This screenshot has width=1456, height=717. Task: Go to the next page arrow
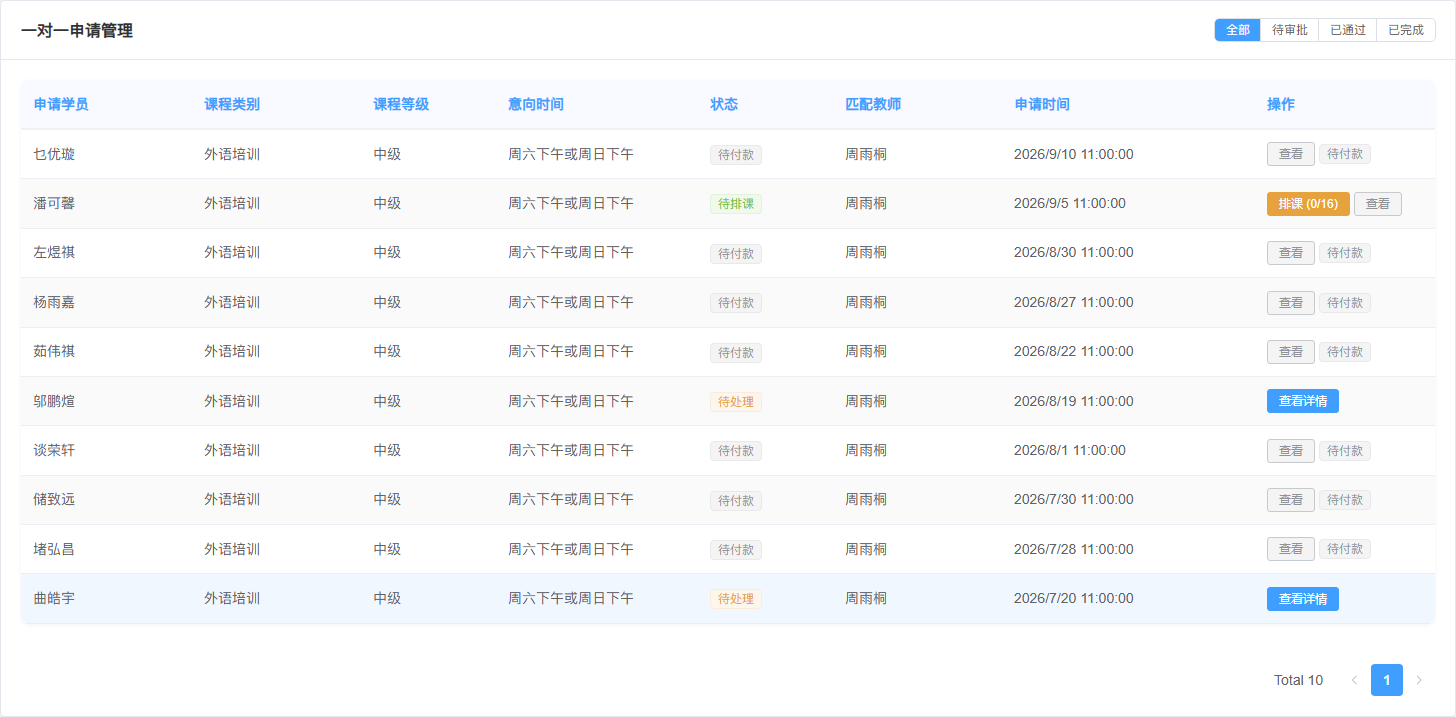(x=1418, y=680)
